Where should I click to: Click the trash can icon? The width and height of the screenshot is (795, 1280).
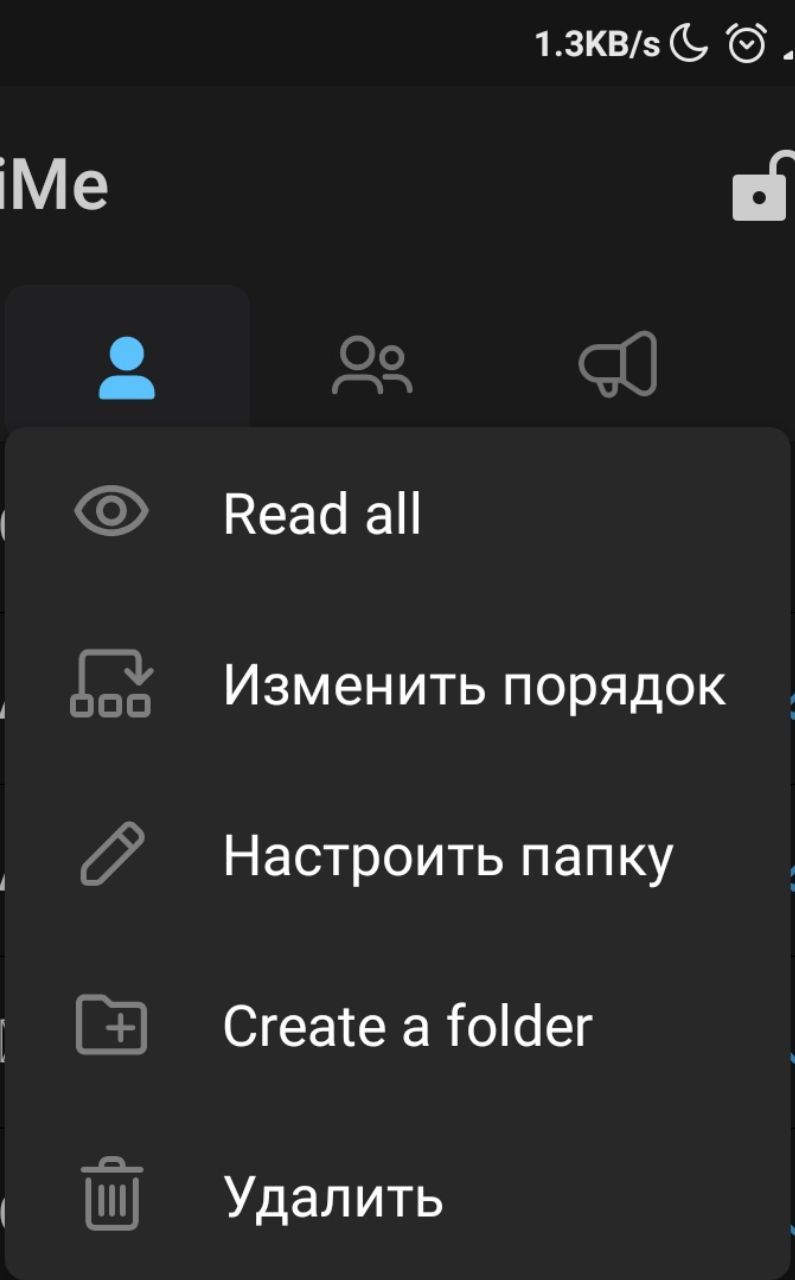pos(111,1193)
